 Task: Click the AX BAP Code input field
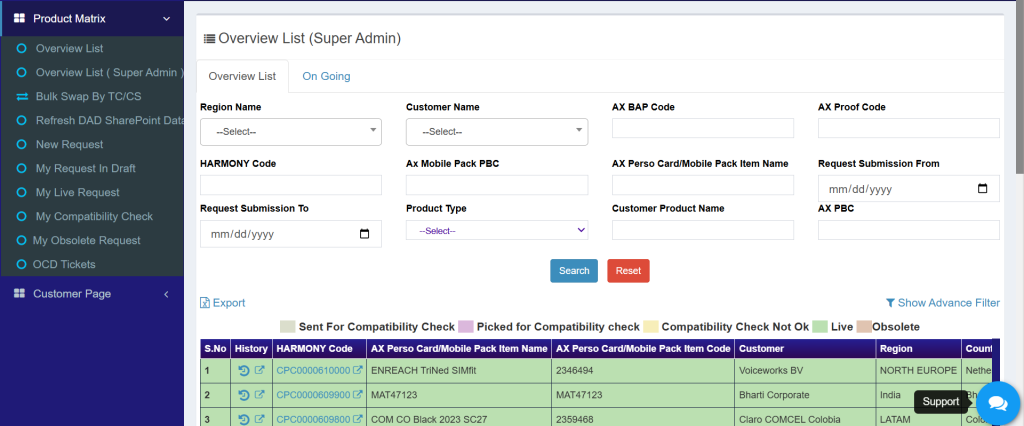[702, 128]
